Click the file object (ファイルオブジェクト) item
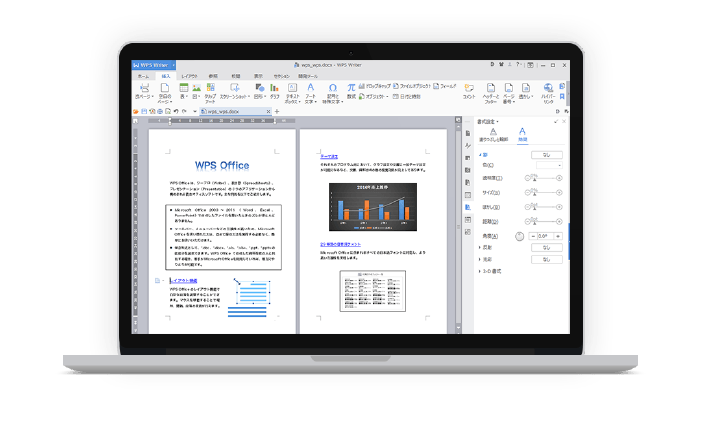Image resolution: width=701 pixels, height=421 pixels. point(412,86)
